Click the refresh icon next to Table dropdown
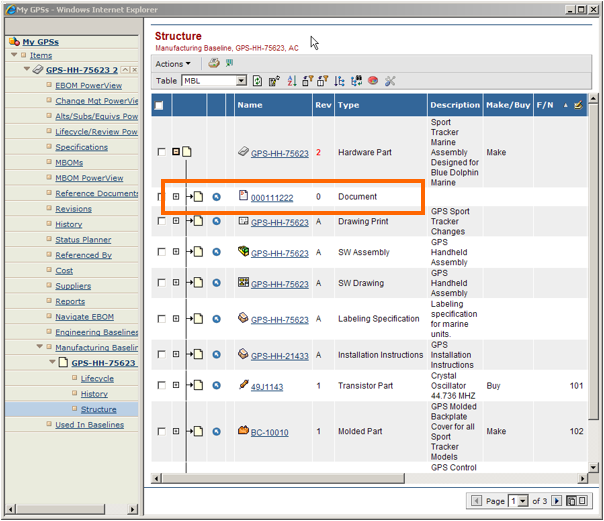The height and width of the screenshot is (521, 604). (x=257, y=81)
